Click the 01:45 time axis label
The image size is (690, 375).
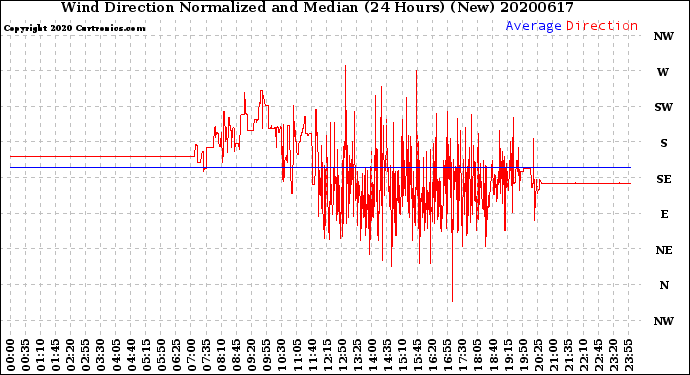point(56,355)
